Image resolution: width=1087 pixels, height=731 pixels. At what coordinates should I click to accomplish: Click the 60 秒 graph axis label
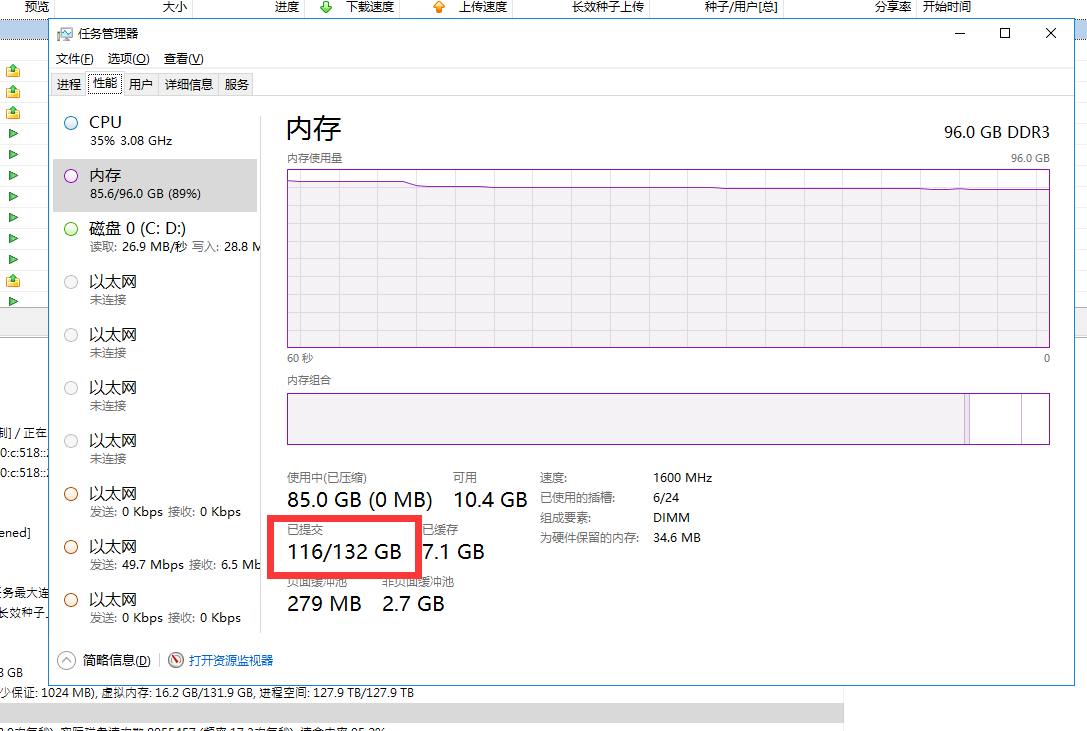click(300, 359)
